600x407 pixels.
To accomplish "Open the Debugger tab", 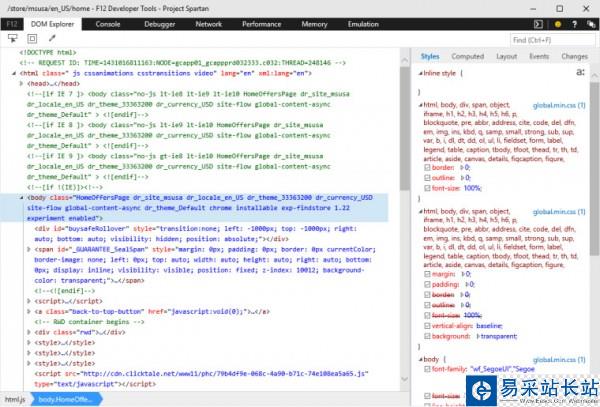I will 160,24.
